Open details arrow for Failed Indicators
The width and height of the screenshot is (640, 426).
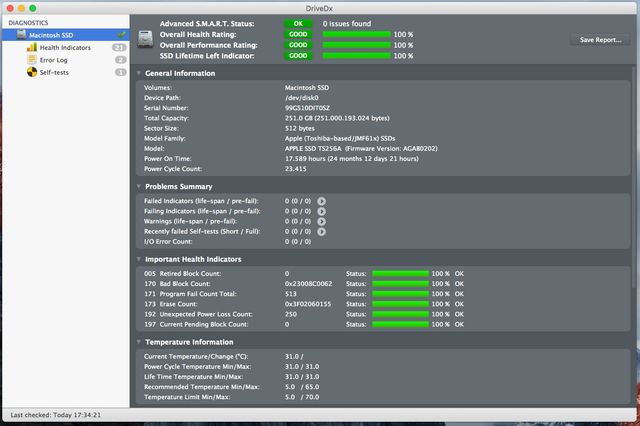[322, 201]
